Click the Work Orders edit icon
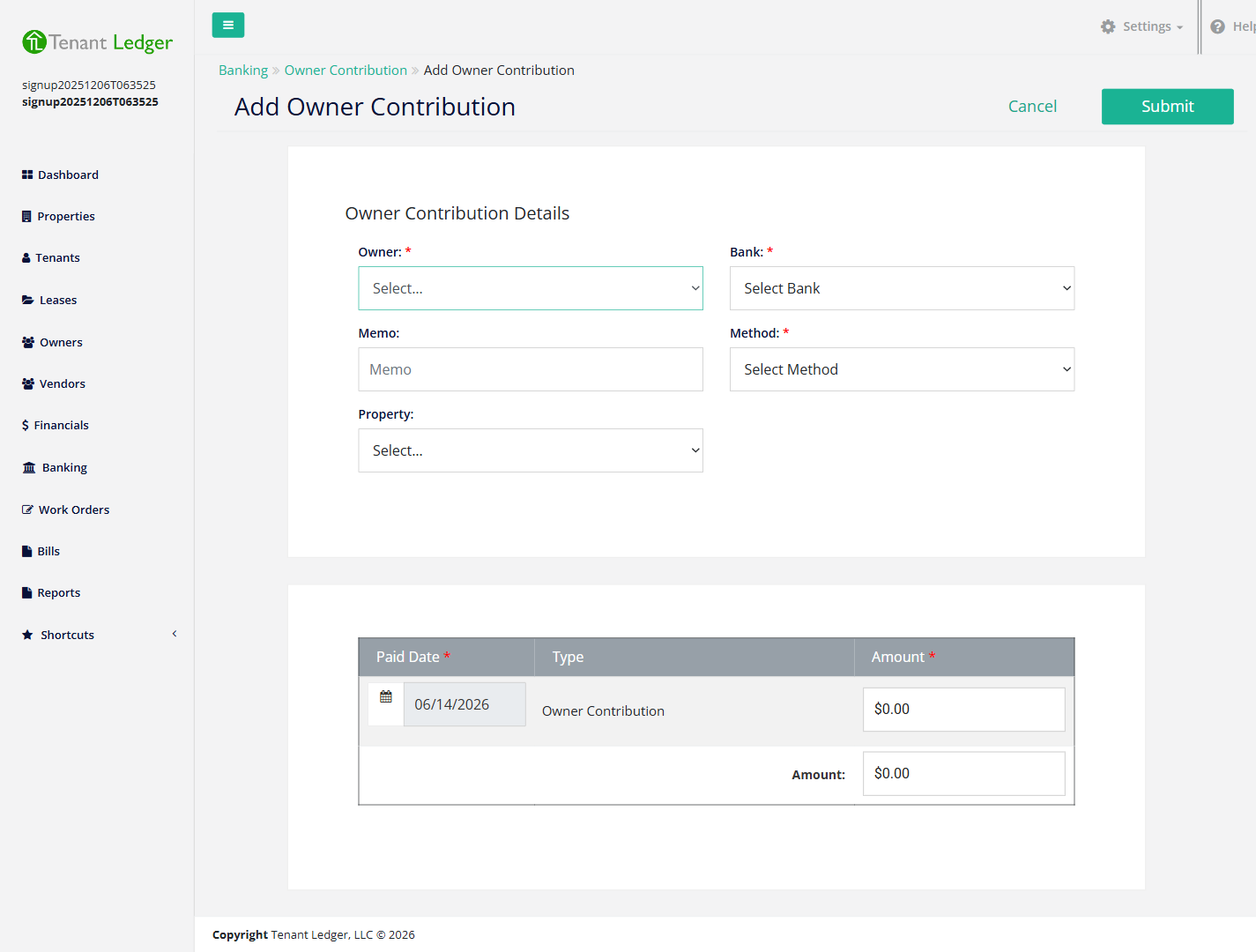The width and height of the screenshot is (1256, 952). click(28, 509)
